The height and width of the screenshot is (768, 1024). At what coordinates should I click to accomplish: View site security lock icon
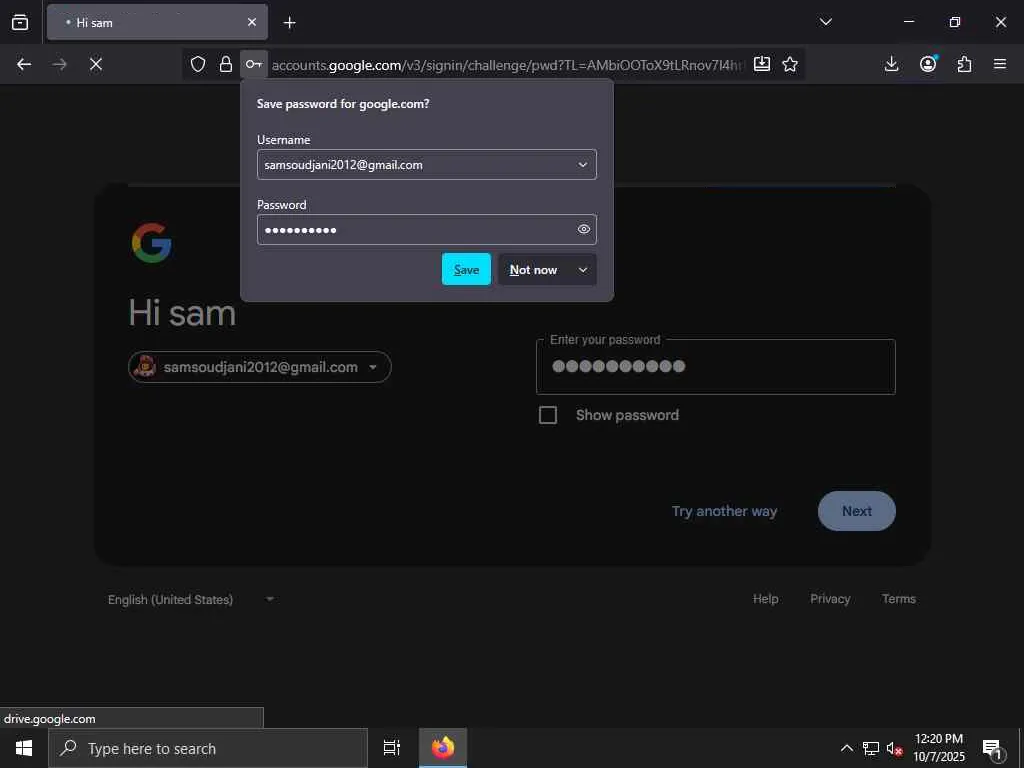(225, 64)
